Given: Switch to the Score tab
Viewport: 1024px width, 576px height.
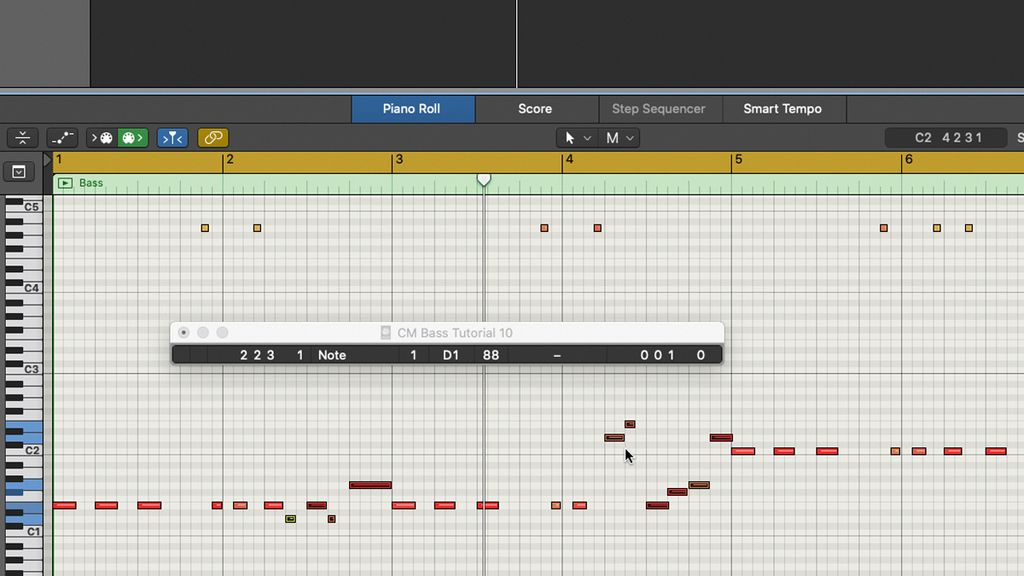Looking at the screenshot, I should pos(535,109).
